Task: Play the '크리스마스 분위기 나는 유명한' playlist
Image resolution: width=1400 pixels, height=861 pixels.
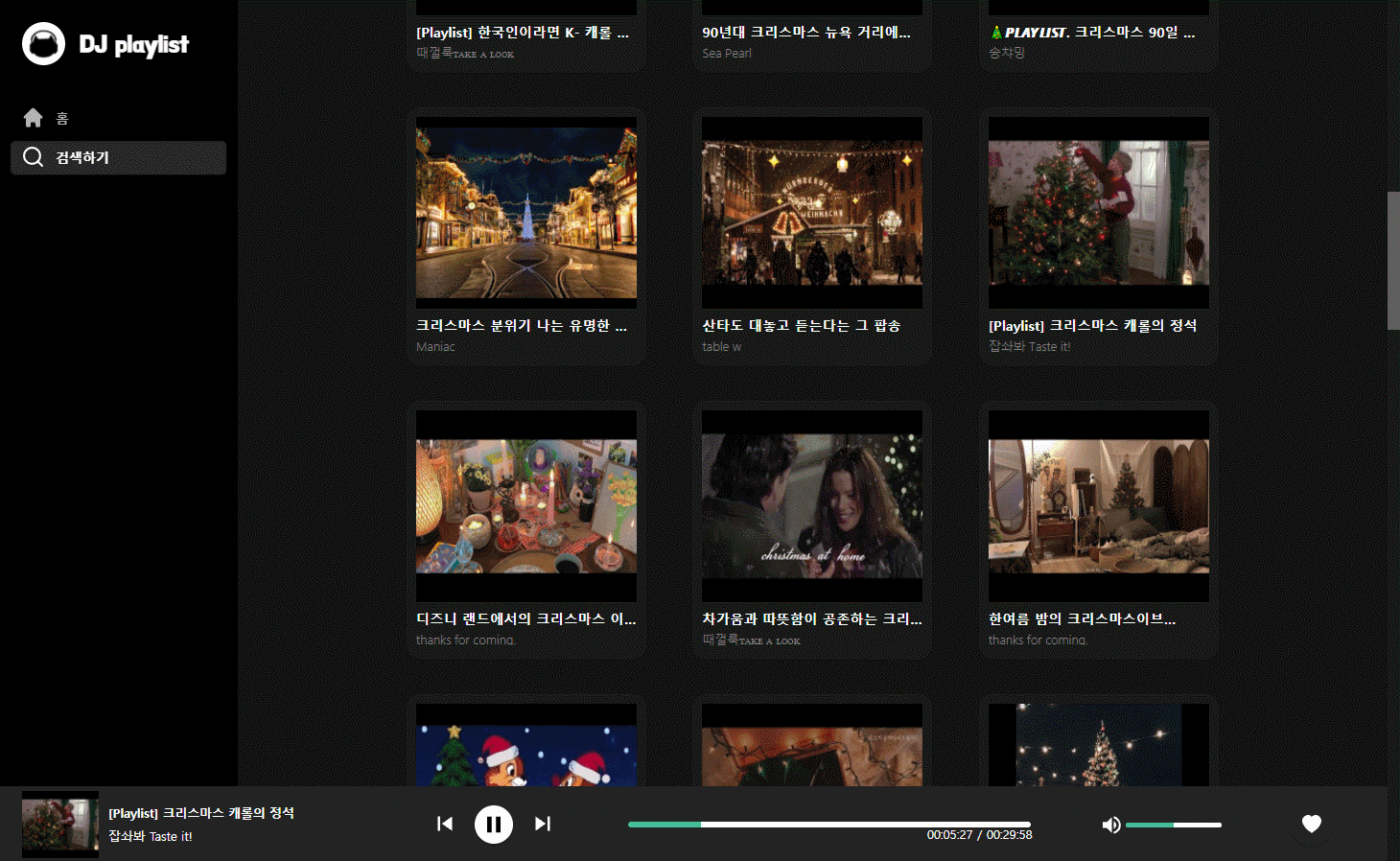Action: click(x=525, y=210)
